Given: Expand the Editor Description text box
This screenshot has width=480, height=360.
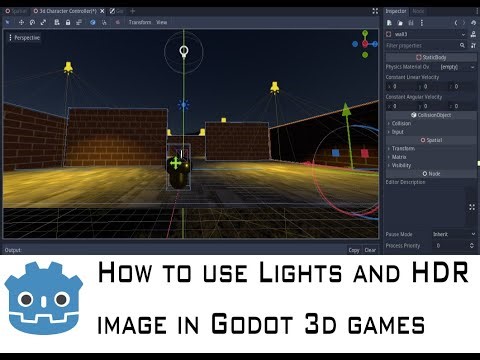Looking at the screenshot, I should [x=472, y=207].
